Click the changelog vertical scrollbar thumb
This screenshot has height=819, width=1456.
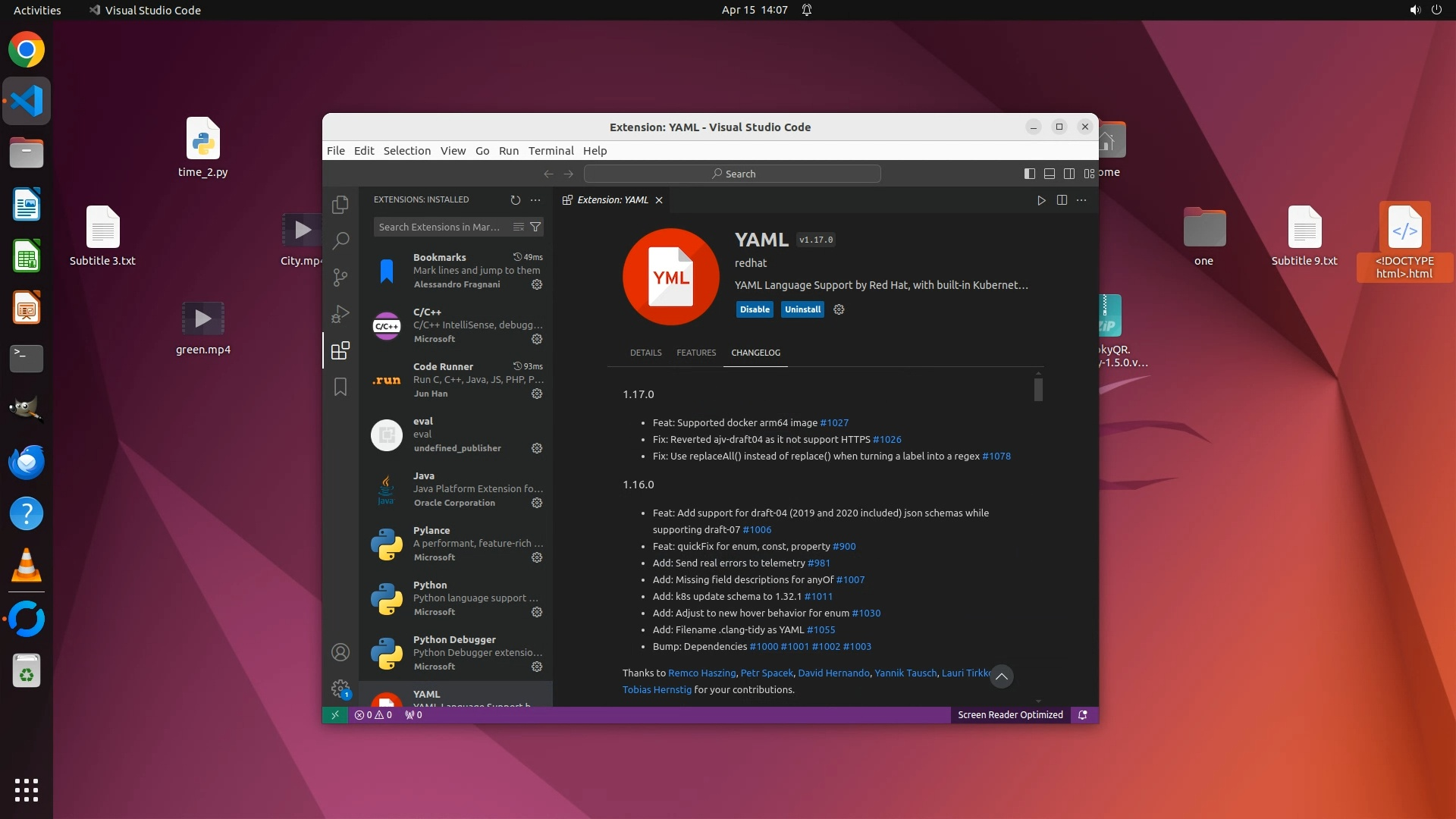(1038, 390)
